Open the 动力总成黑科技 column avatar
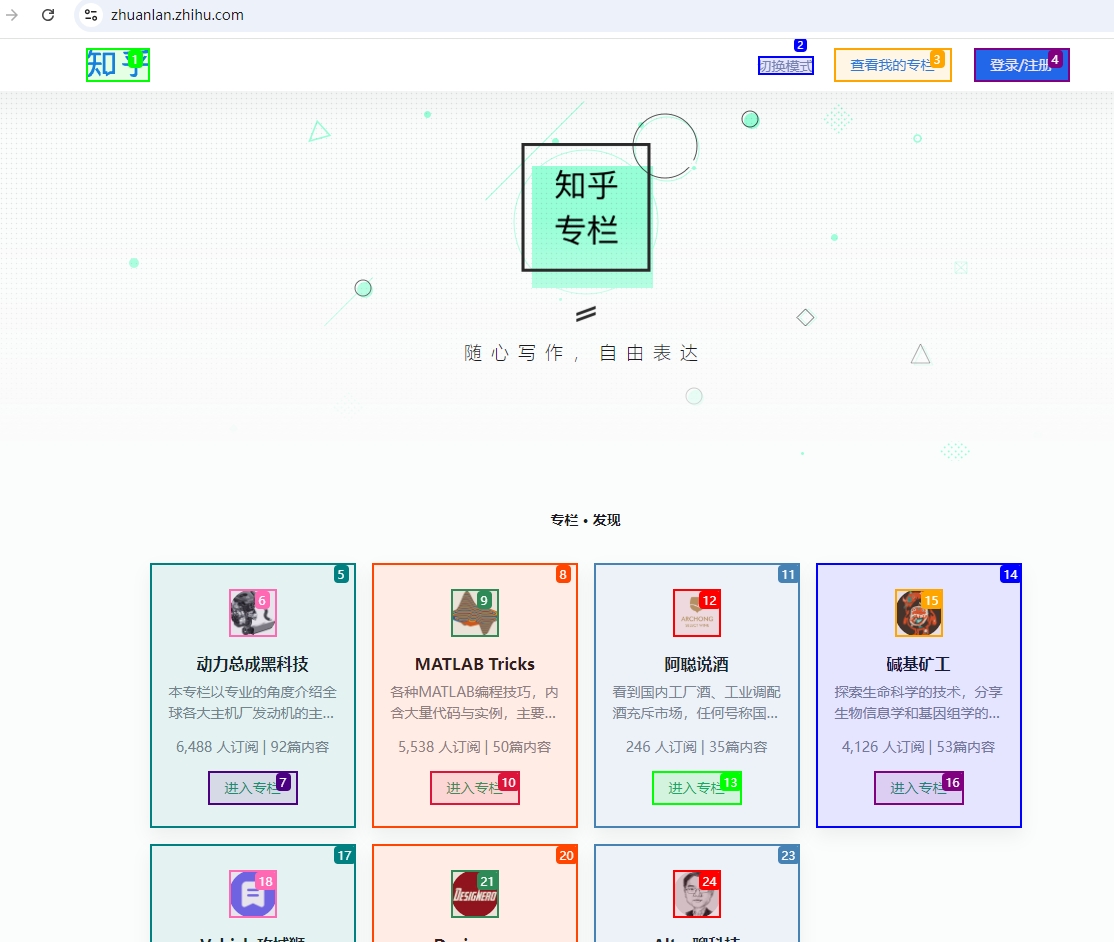 [253, 613]
